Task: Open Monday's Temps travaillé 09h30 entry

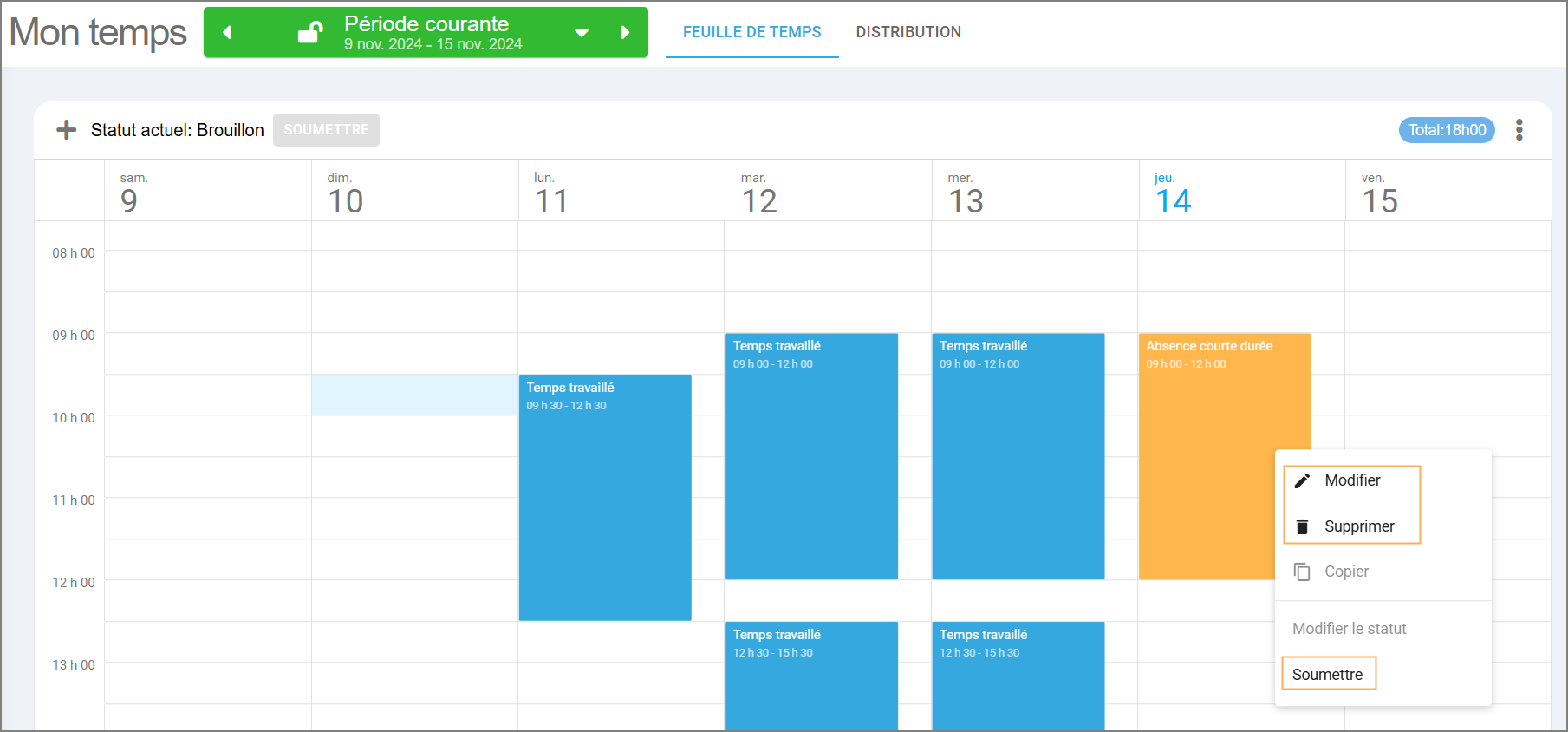Action: (605, 498)
